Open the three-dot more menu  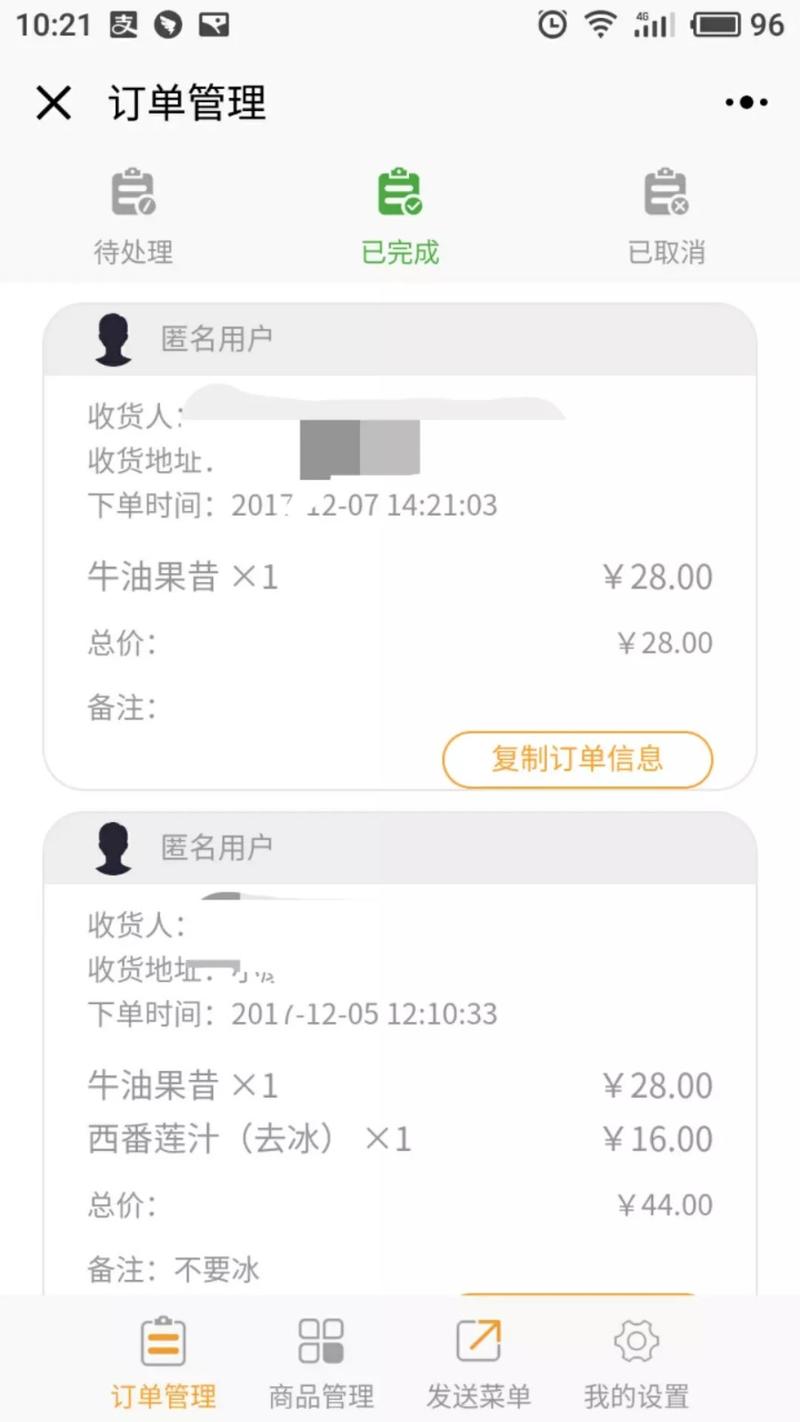(746, 102)
